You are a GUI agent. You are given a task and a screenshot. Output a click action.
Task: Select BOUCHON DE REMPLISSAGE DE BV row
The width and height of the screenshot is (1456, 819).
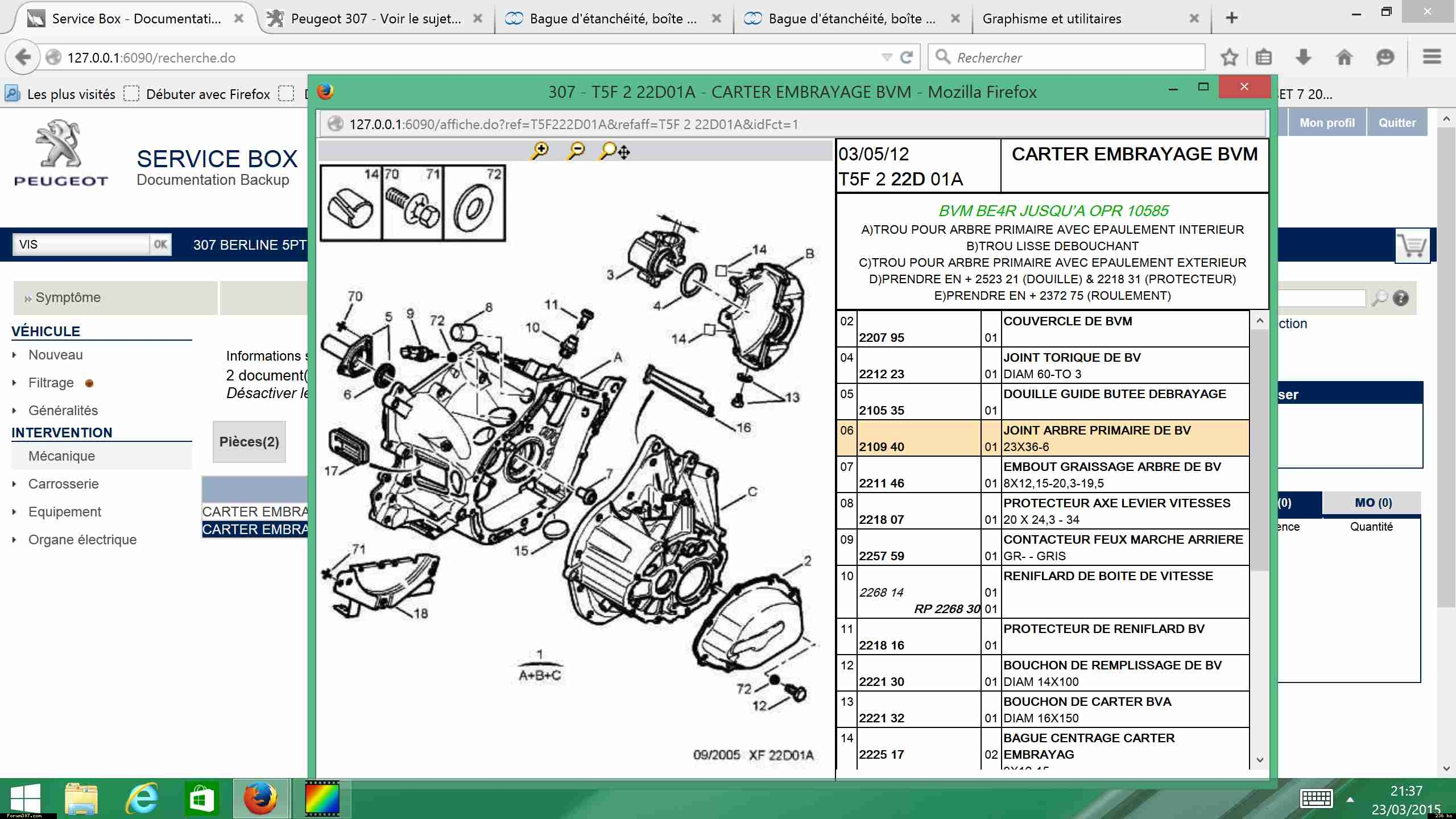click(x=1043, y=673)
